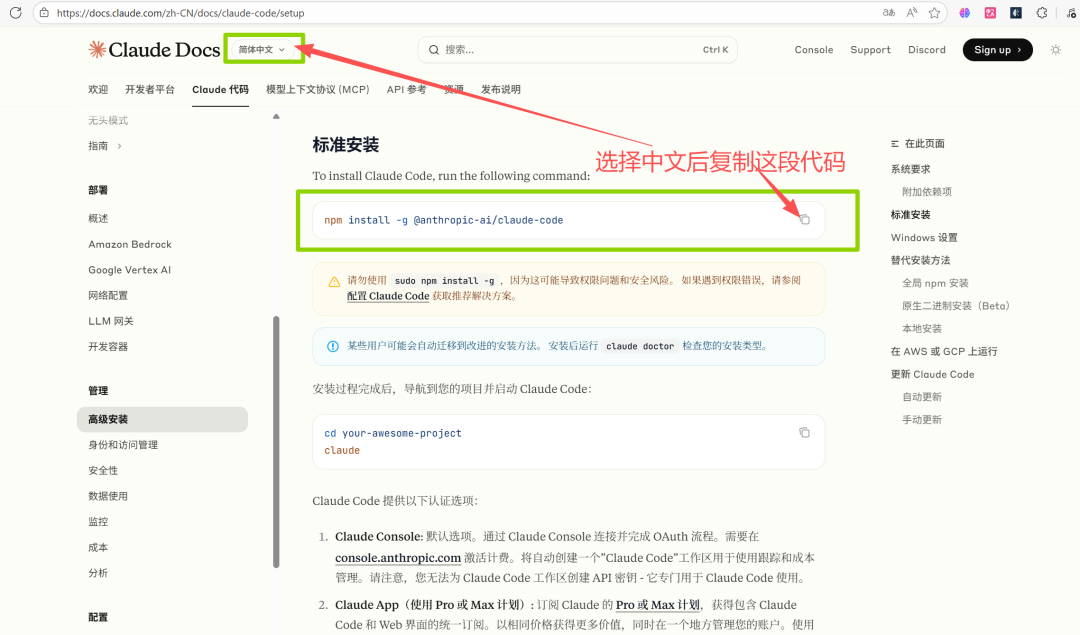
Task: Expand the 指南 sidebar section
Action: [105, 146]
